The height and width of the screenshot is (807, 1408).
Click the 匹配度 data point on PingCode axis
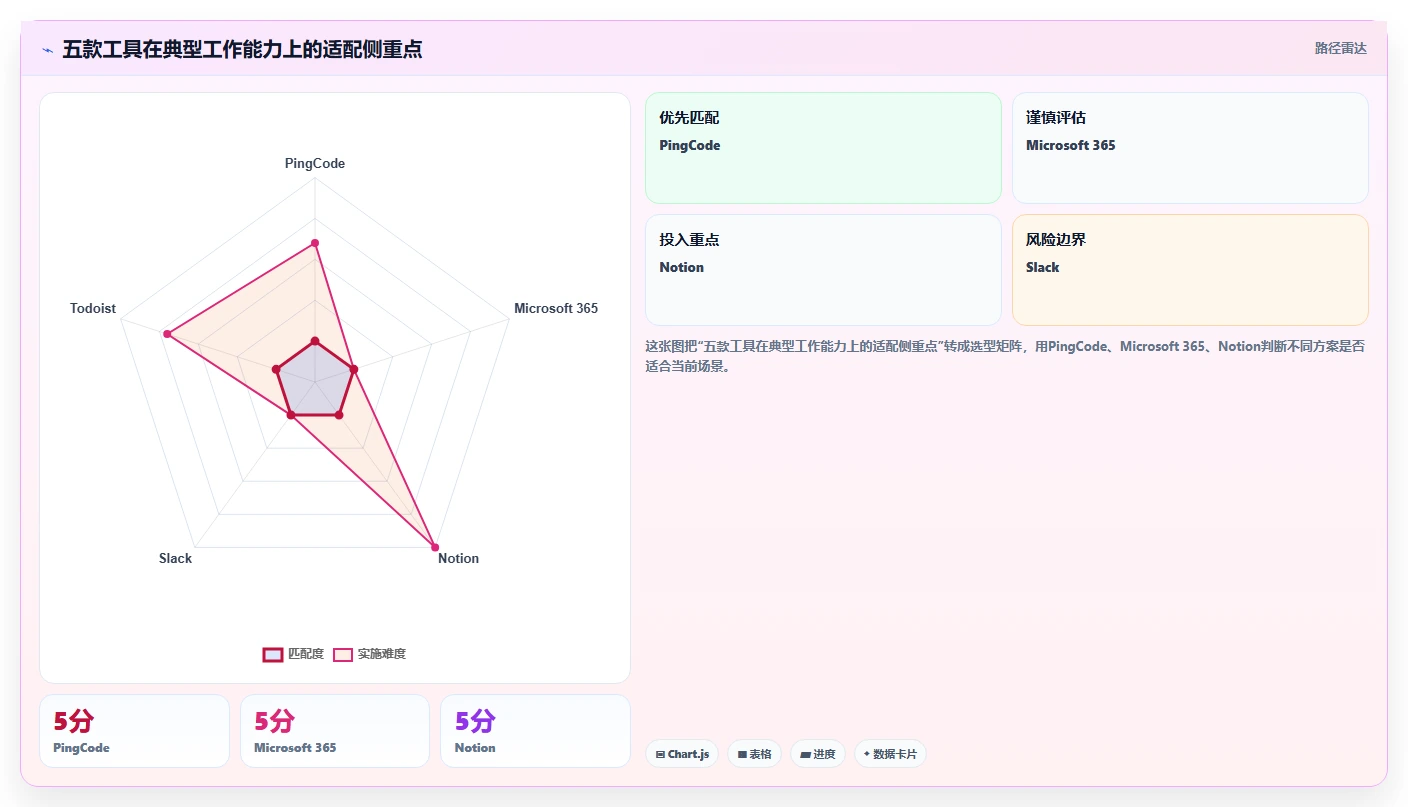[x=315, y=342]
